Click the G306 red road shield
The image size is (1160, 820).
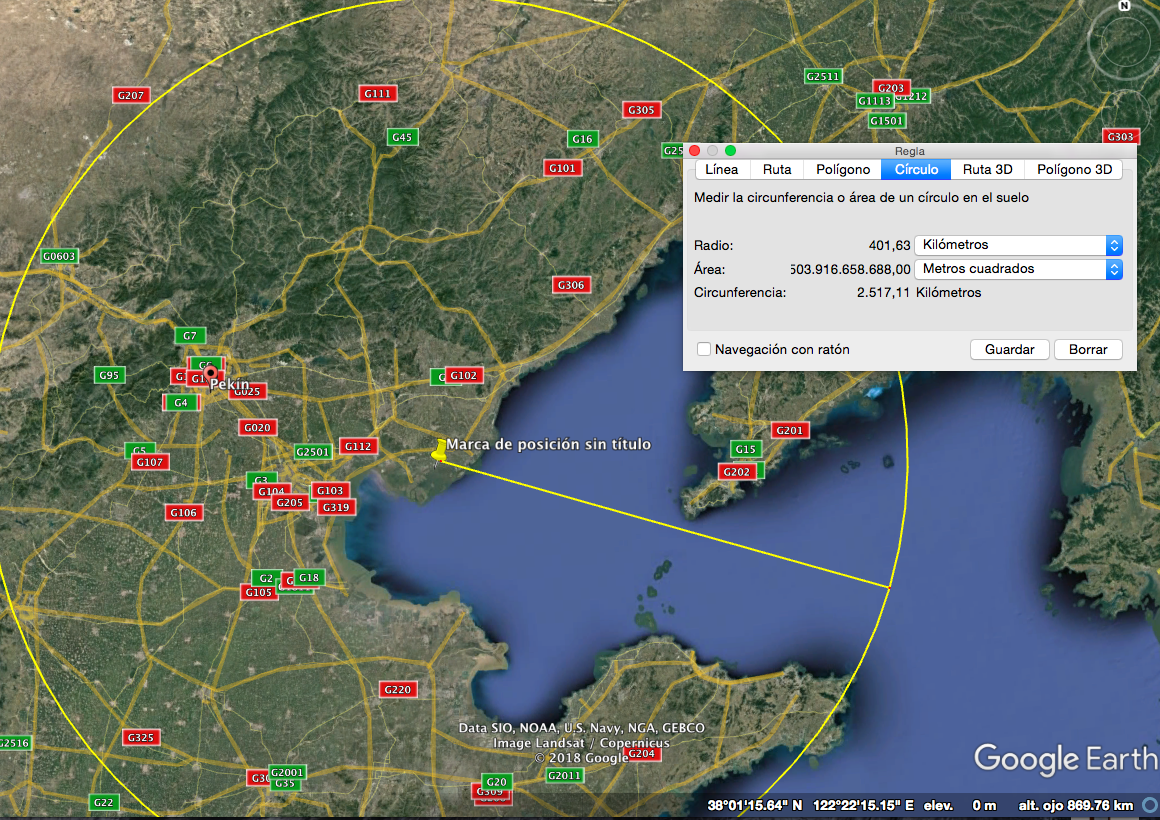[571, 285]
